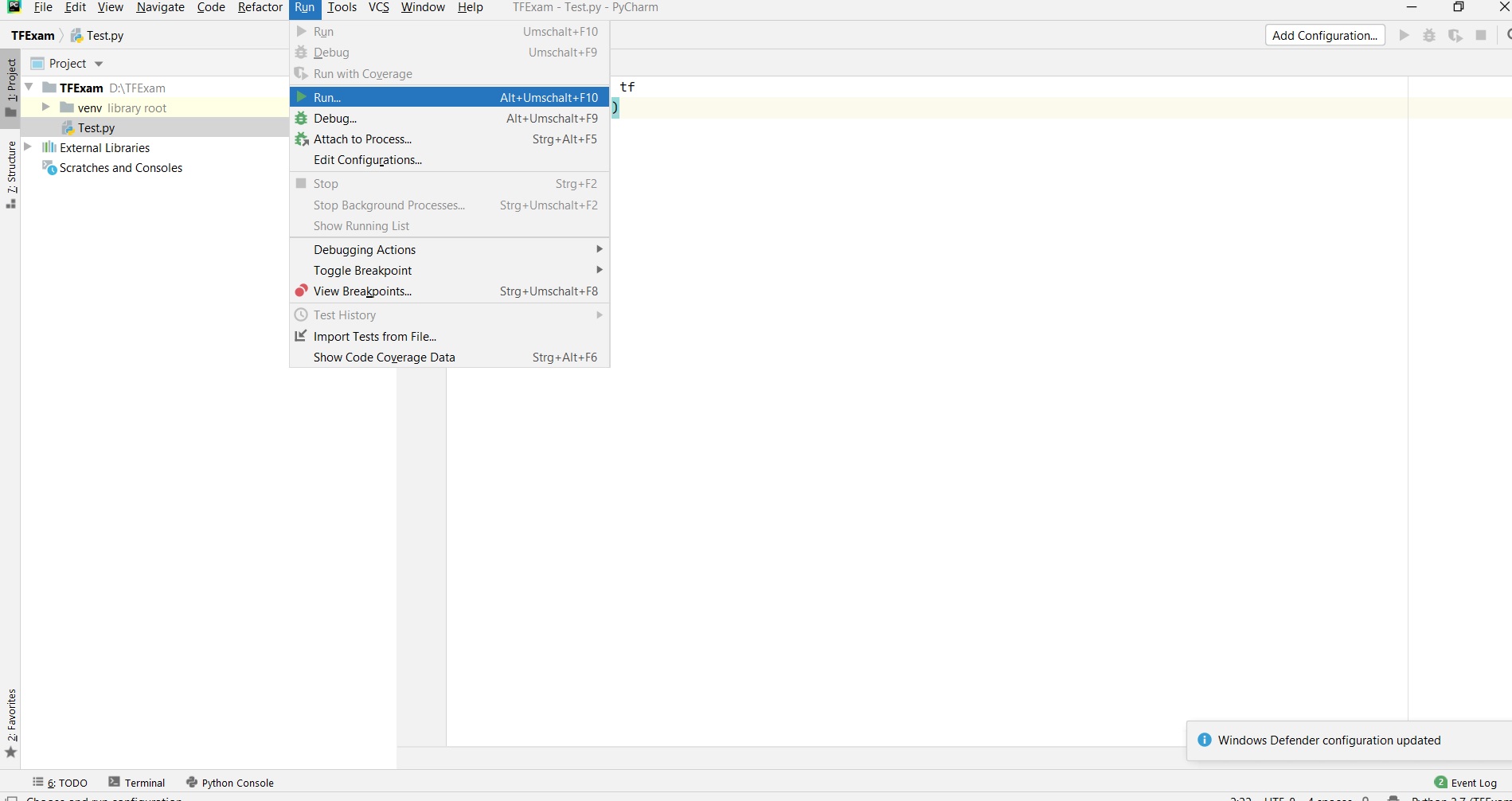The width and height of the screenshot is (1512, 801).
Task: Click the Stop square icon in top toolbar
Action: click(1481, 35)
